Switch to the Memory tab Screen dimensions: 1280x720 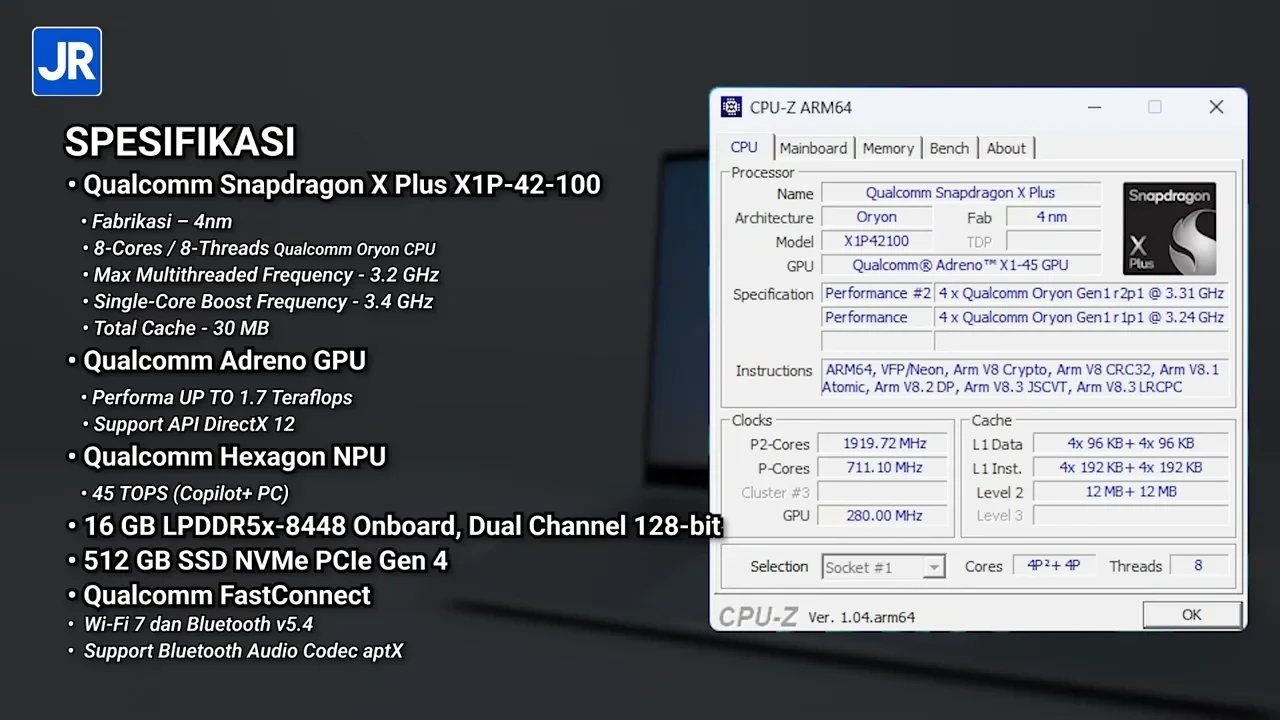click(888, 148)
